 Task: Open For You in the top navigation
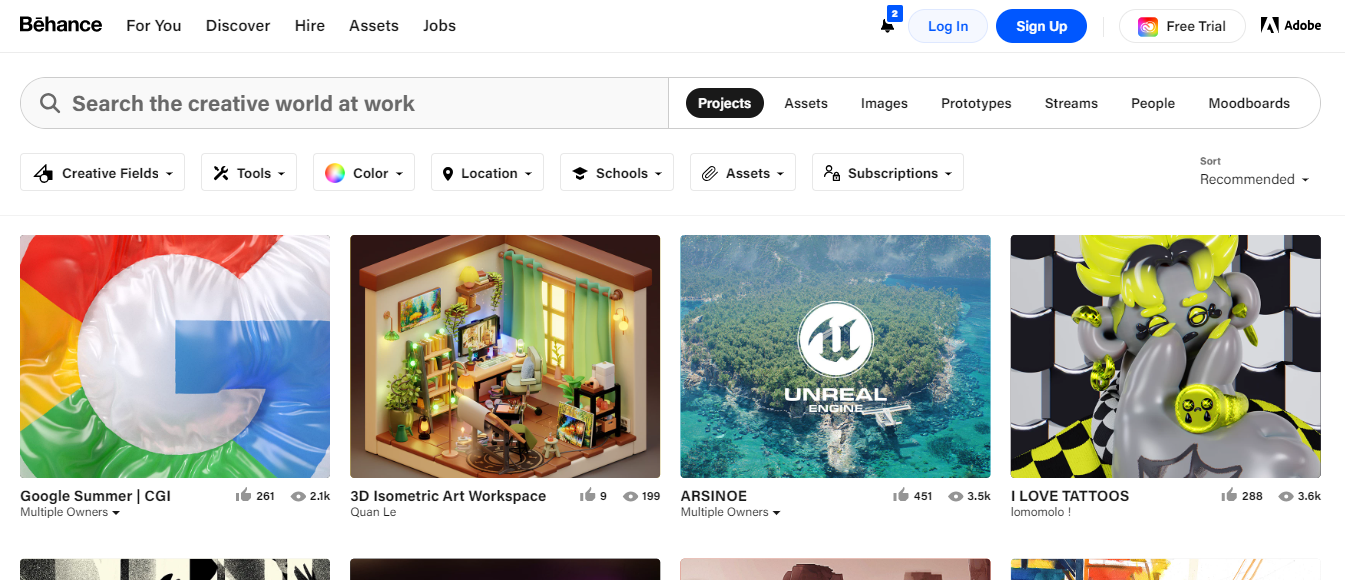[x=154, y=26]
